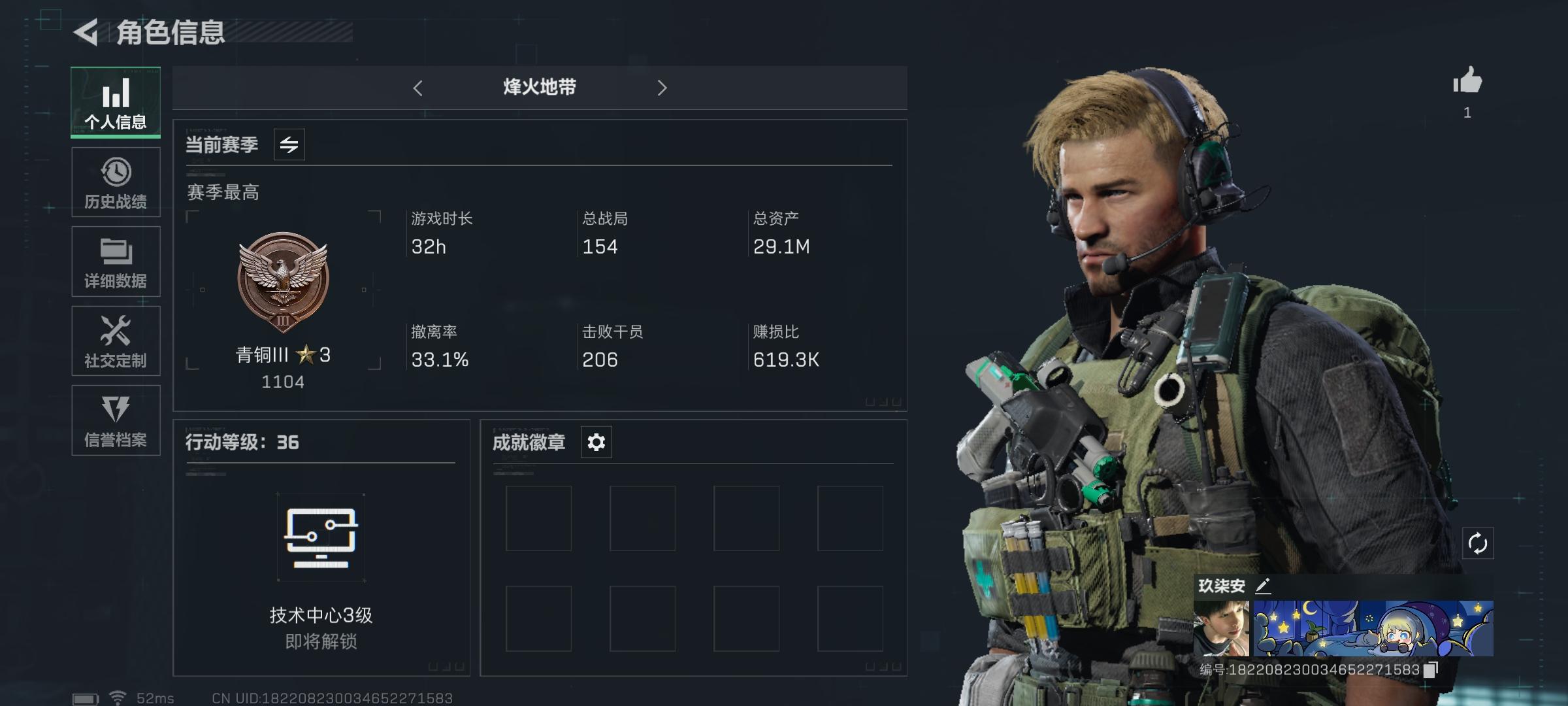Open the 详细数据 sidebar icon
The height and width of the screenshot is (706, 1568).
(116, 261)
